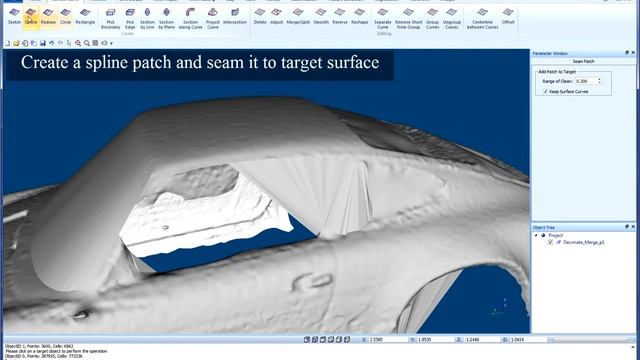Click Remove Short From Group
640x360 pixels.
[409, 19]
